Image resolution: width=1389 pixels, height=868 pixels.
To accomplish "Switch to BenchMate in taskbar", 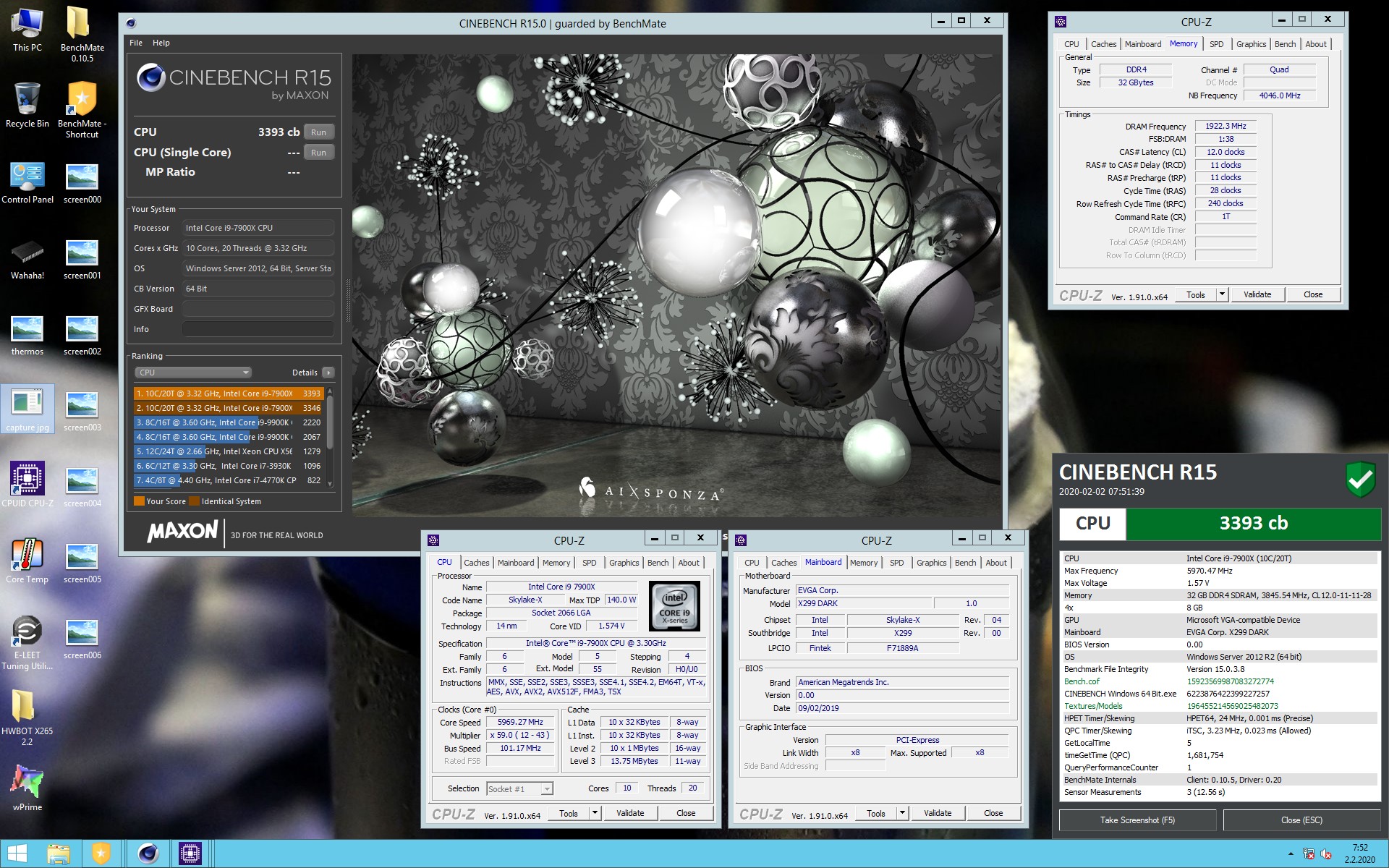I will [101, 854].
